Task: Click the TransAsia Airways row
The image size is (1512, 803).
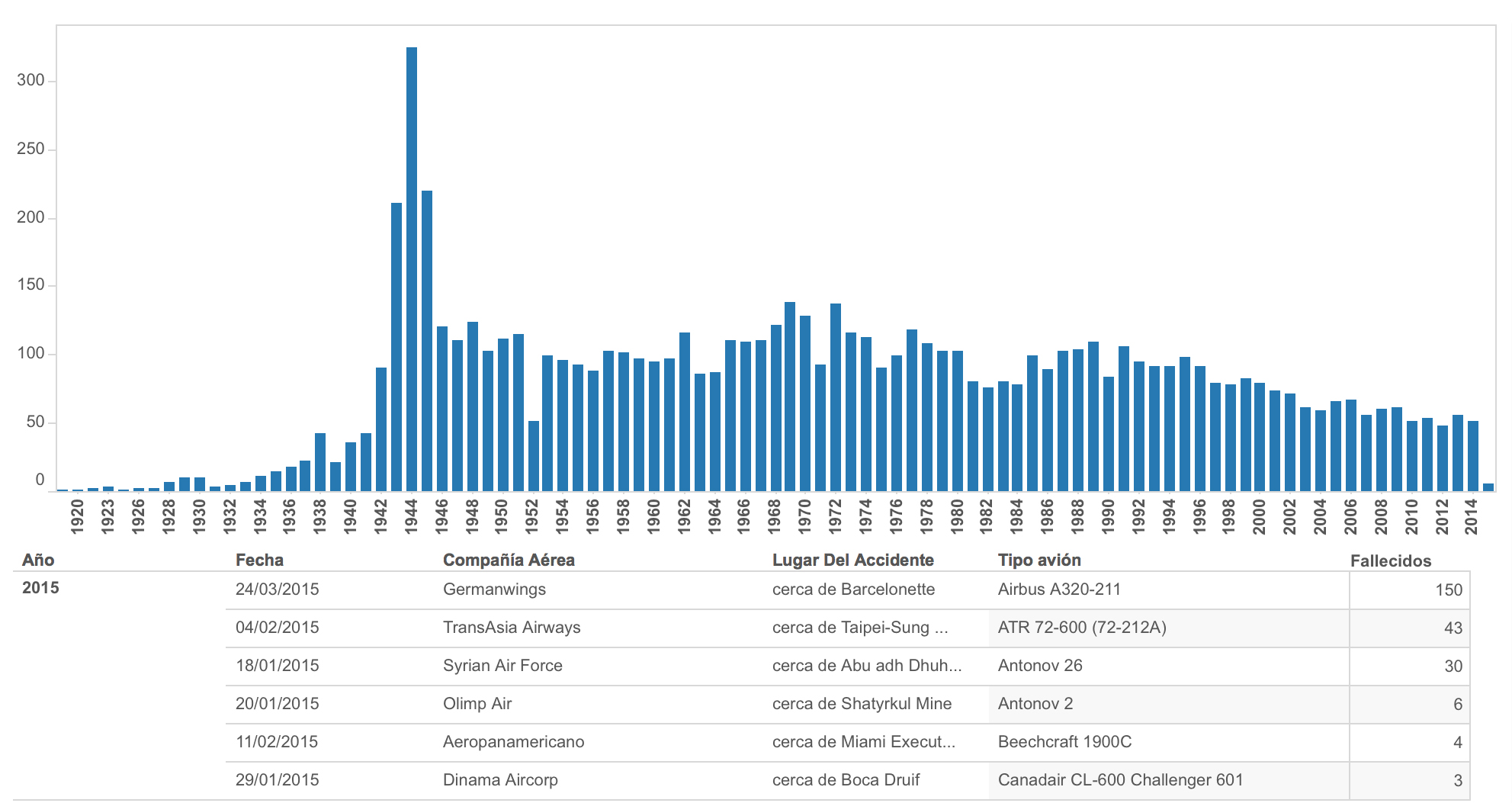Action: tap(512, 628)
